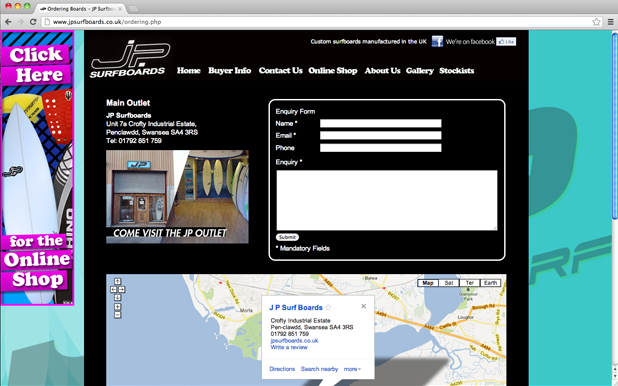Click the 'Click Here for the Online Shop' banner
Image resolution: width=618 pixels, height=386 pixels.
coord(37,168)
